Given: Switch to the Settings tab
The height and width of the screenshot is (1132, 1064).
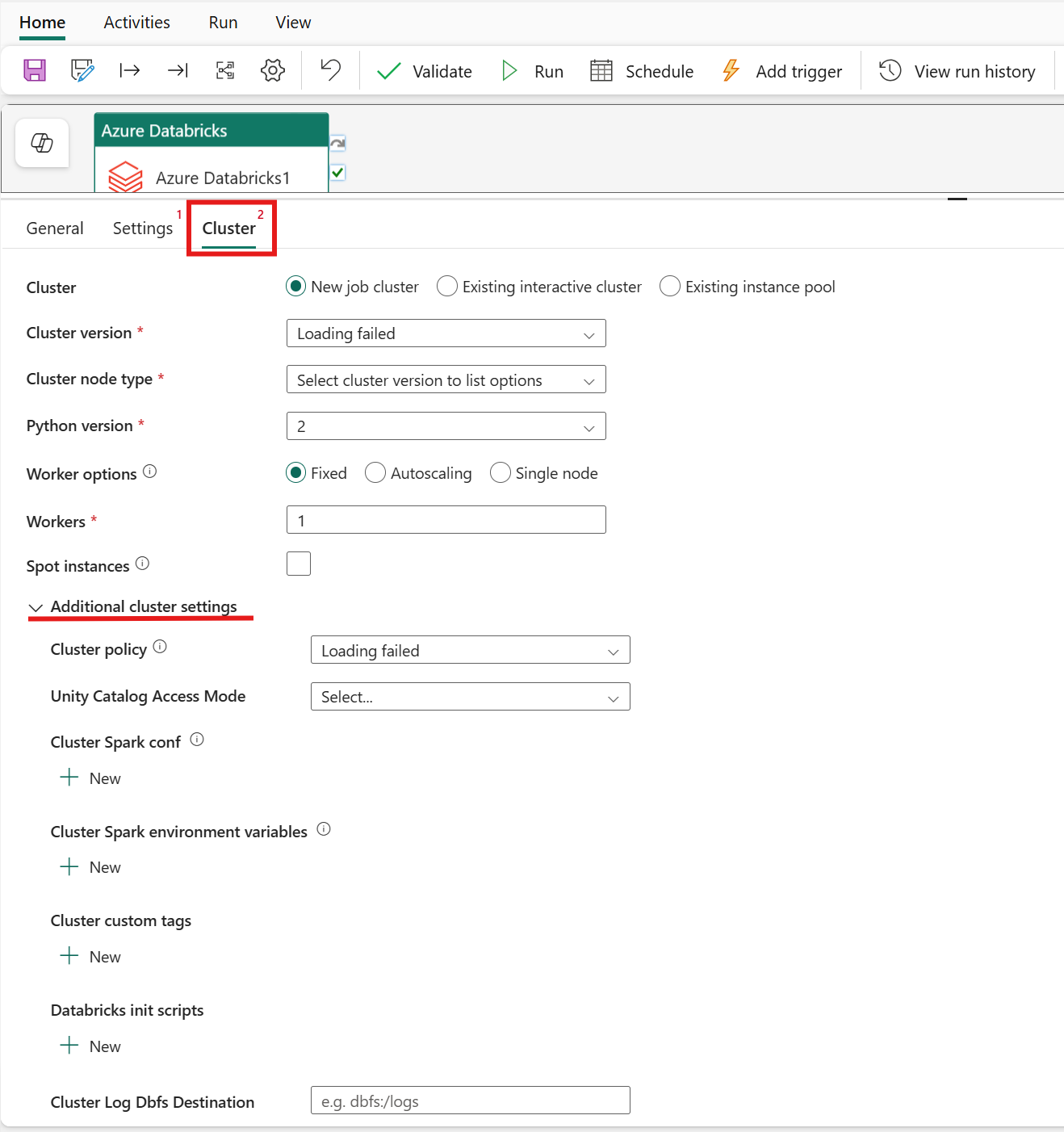Looking at the screenshot, I should click(x=142, y=228).
